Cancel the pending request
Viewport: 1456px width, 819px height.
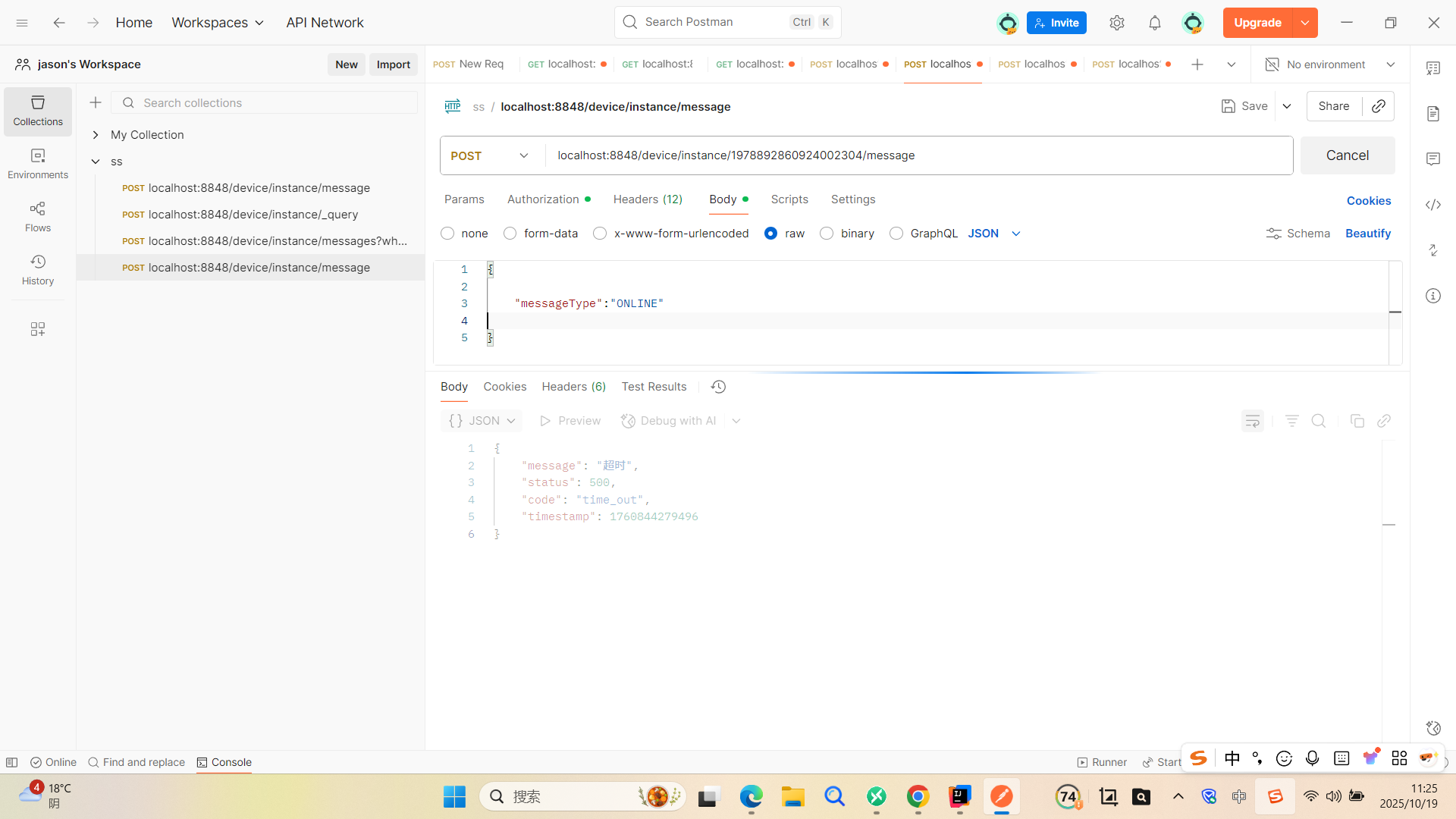[x=1347, y=155]
